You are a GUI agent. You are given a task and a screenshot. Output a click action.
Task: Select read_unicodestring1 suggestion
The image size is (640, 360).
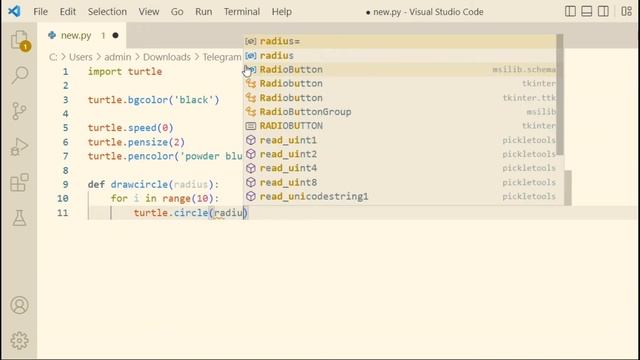coord(400,196)
